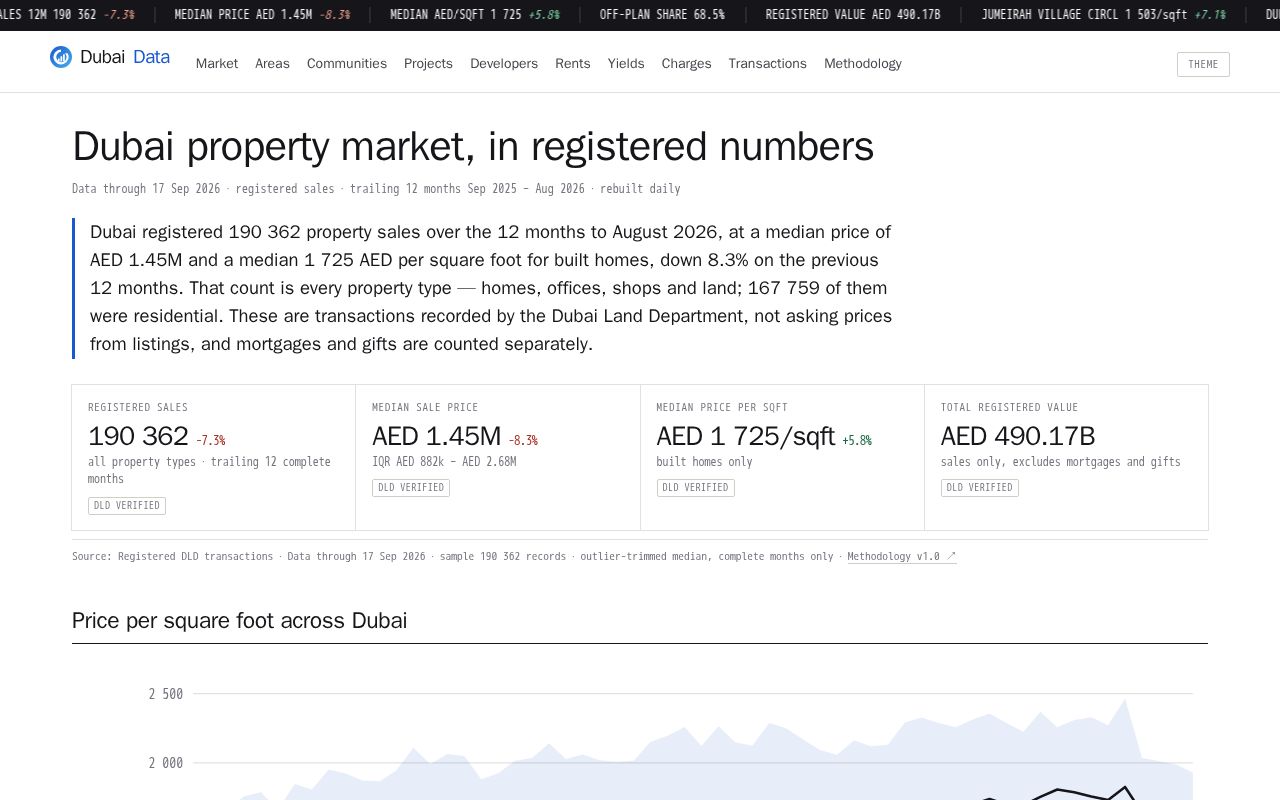1280x800 pixels.
Task: Click DLD VERIFIED badge under Median Sale Price
Action: (x=411, y=487)
